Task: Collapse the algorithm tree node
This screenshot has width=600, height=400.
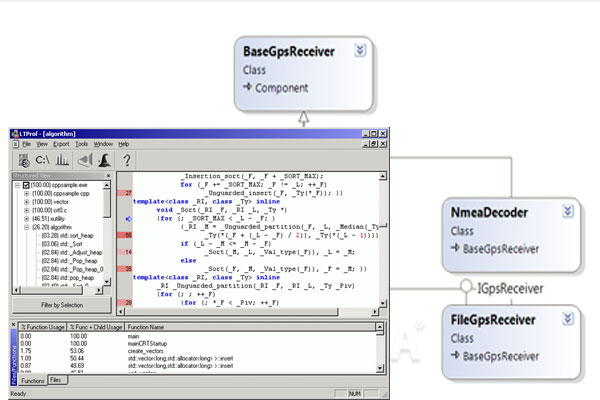Action: point(26,225)
